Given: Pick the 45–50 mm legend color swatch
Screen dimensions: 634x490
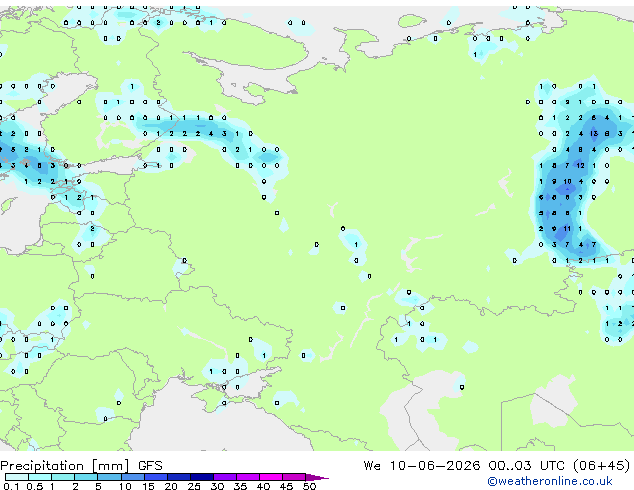Looking at the screenshot, I should point(294,477).
